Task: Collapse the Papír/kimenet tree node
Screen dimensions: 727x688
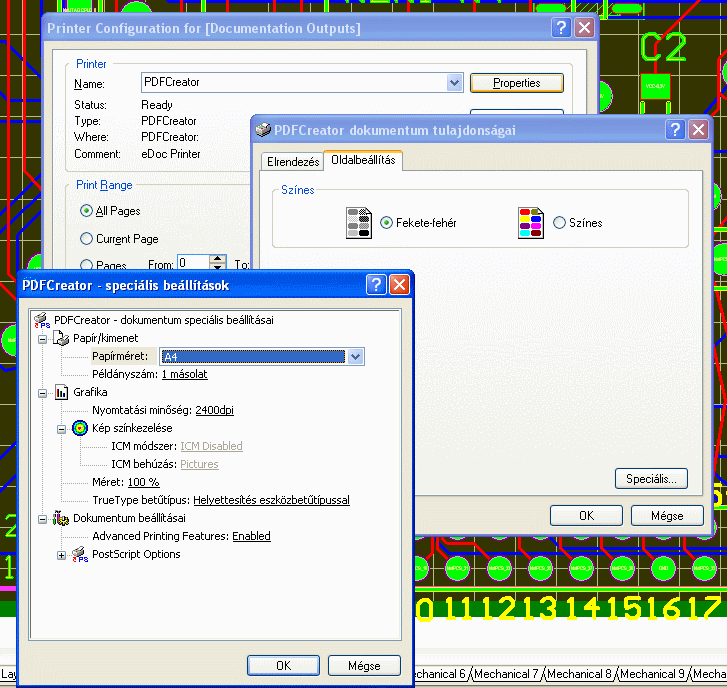Action: click(x=43, y=339)
